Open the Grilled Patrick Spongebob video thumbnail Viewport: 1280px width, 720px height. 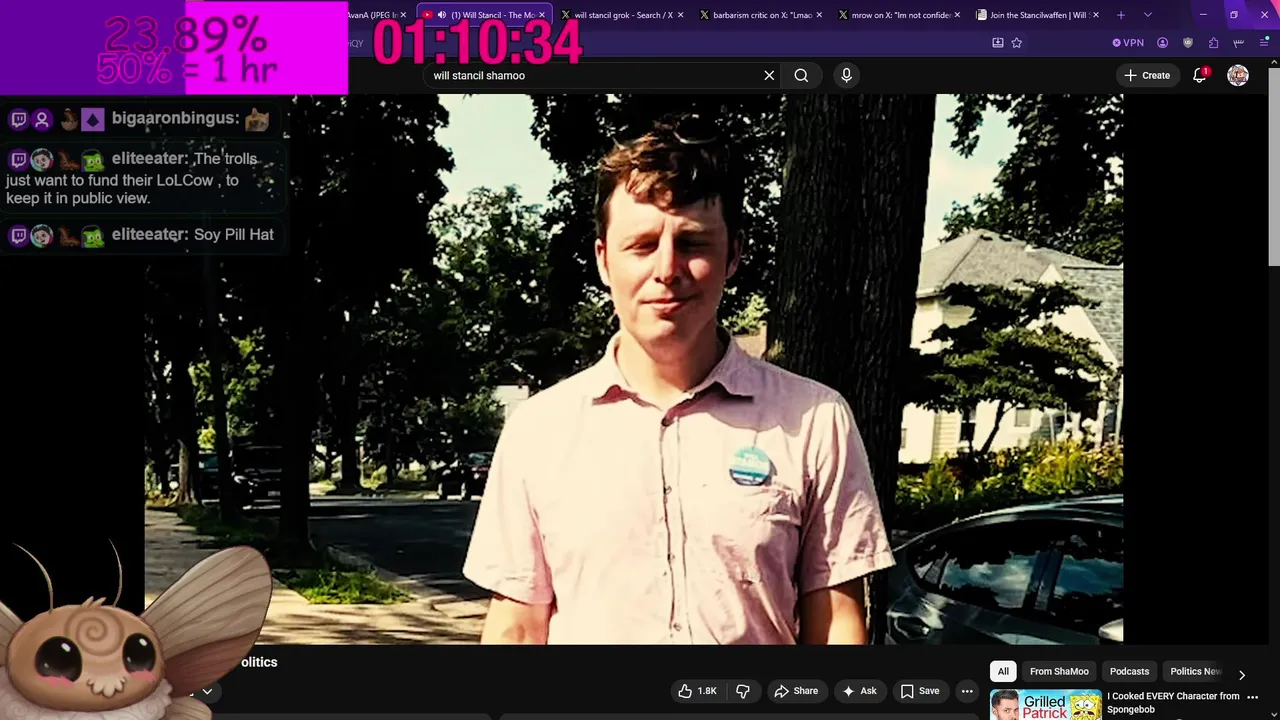coord(1046,705)
